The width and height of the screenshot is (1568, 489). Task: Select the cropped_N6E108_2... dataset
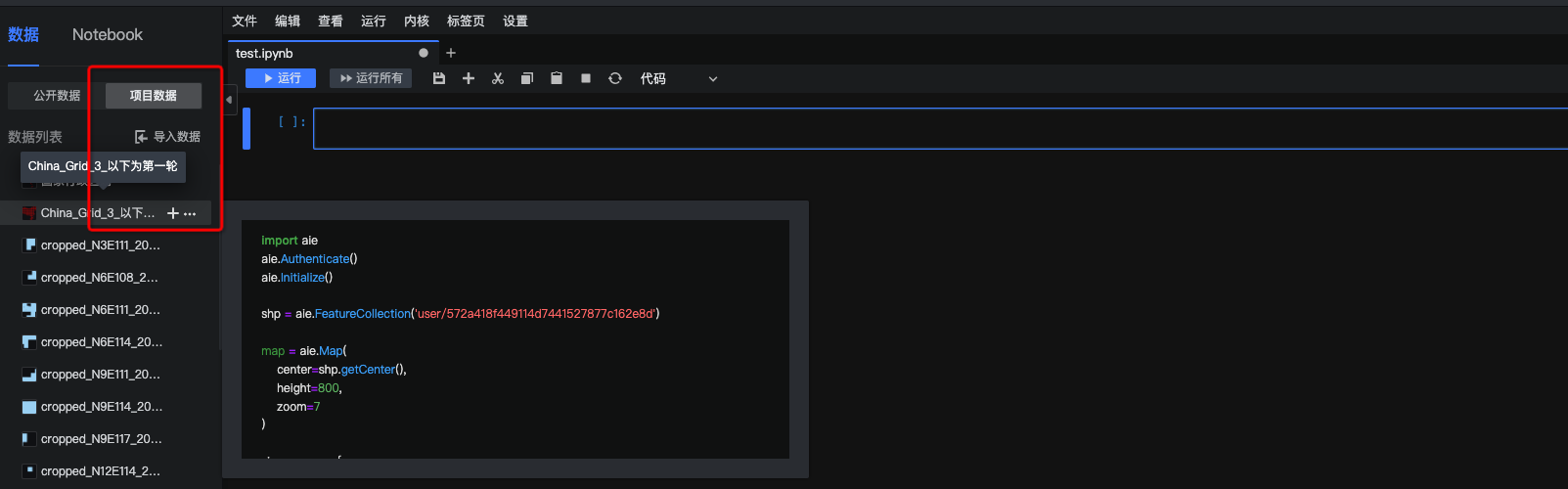point(100,278)
